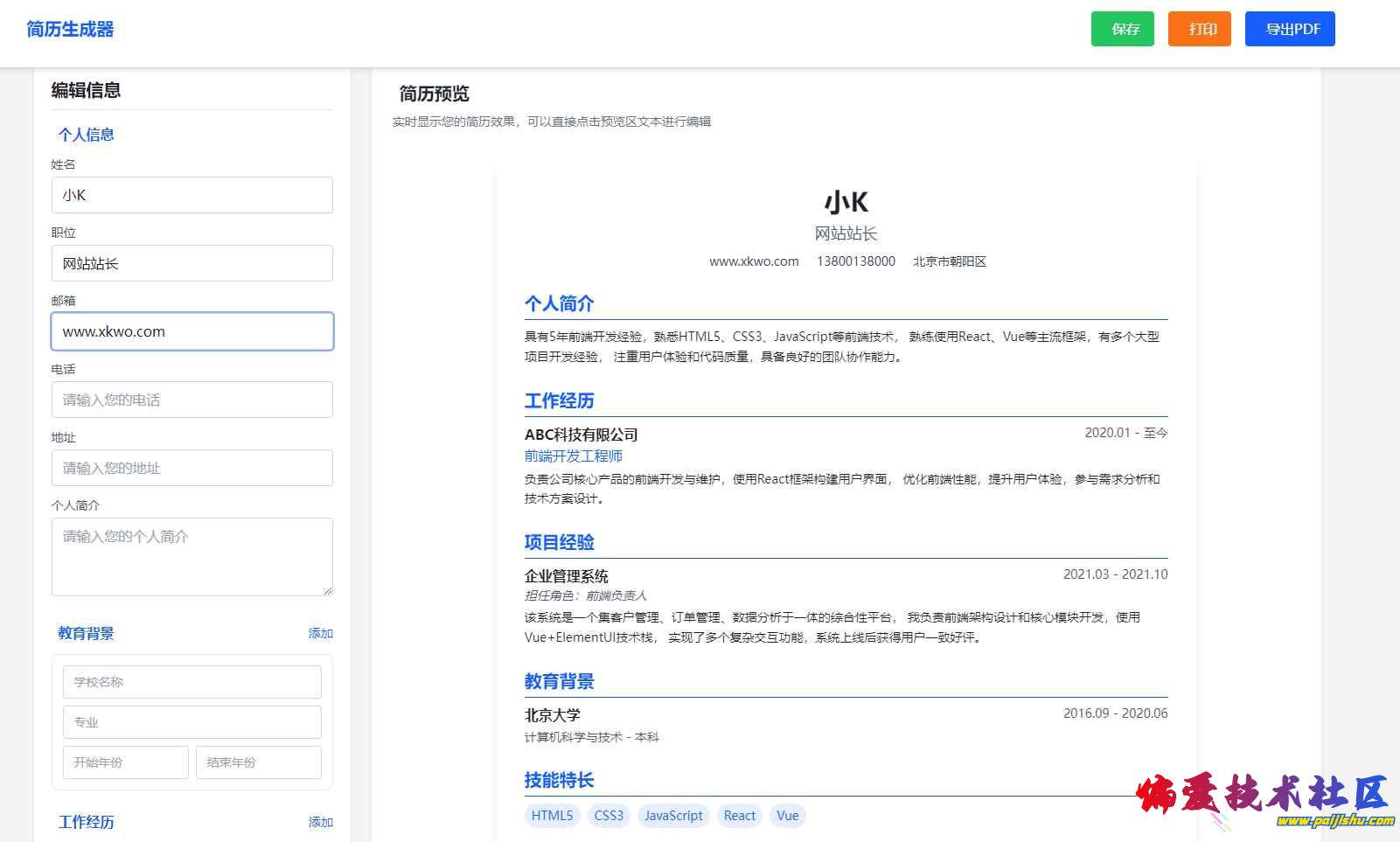Click 添加 next to 教育背景
Viewport: 1400px width, 842px height.
pos(320,633)
